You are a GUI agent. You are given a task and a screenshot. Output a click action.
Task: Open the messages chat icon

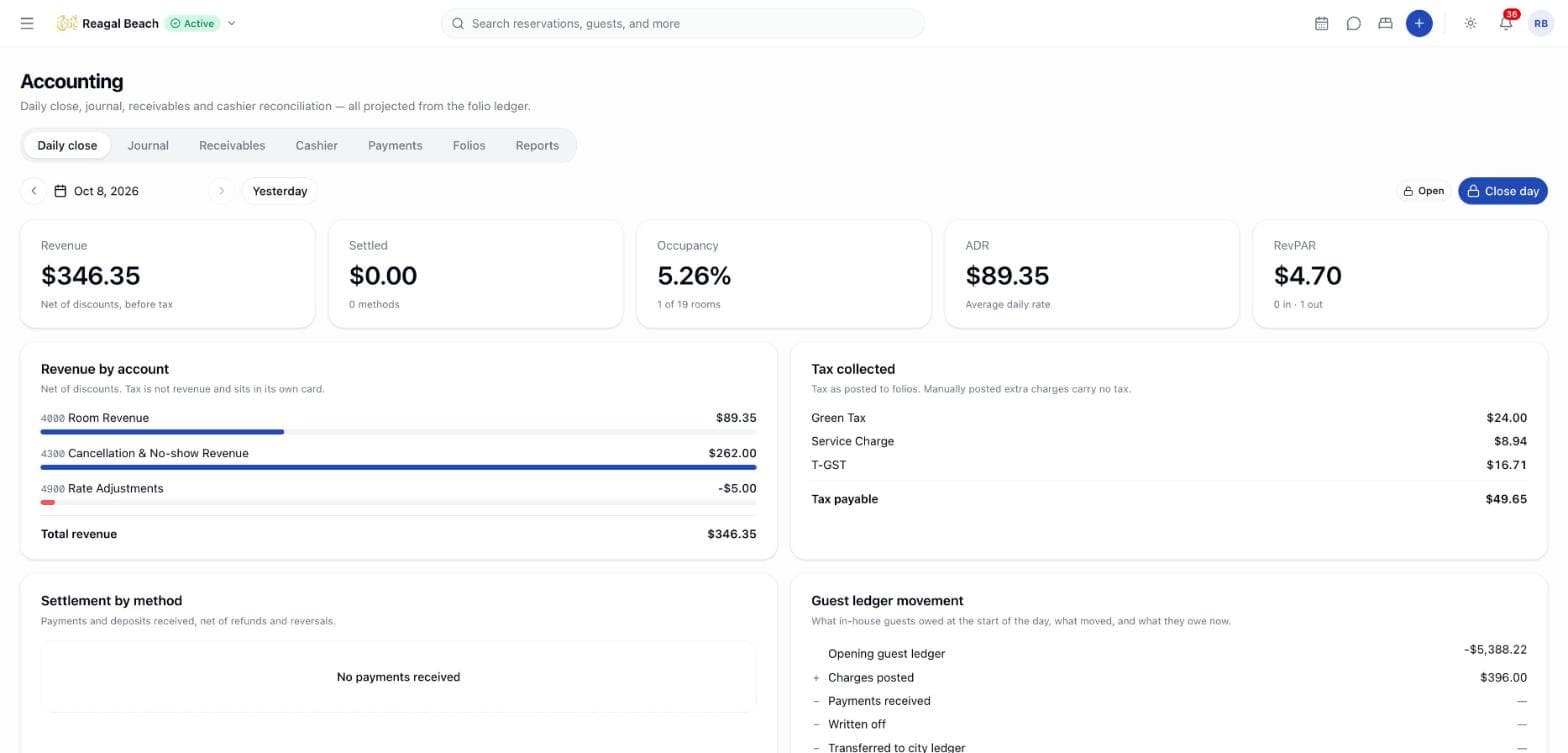[x=1353, y=23]
